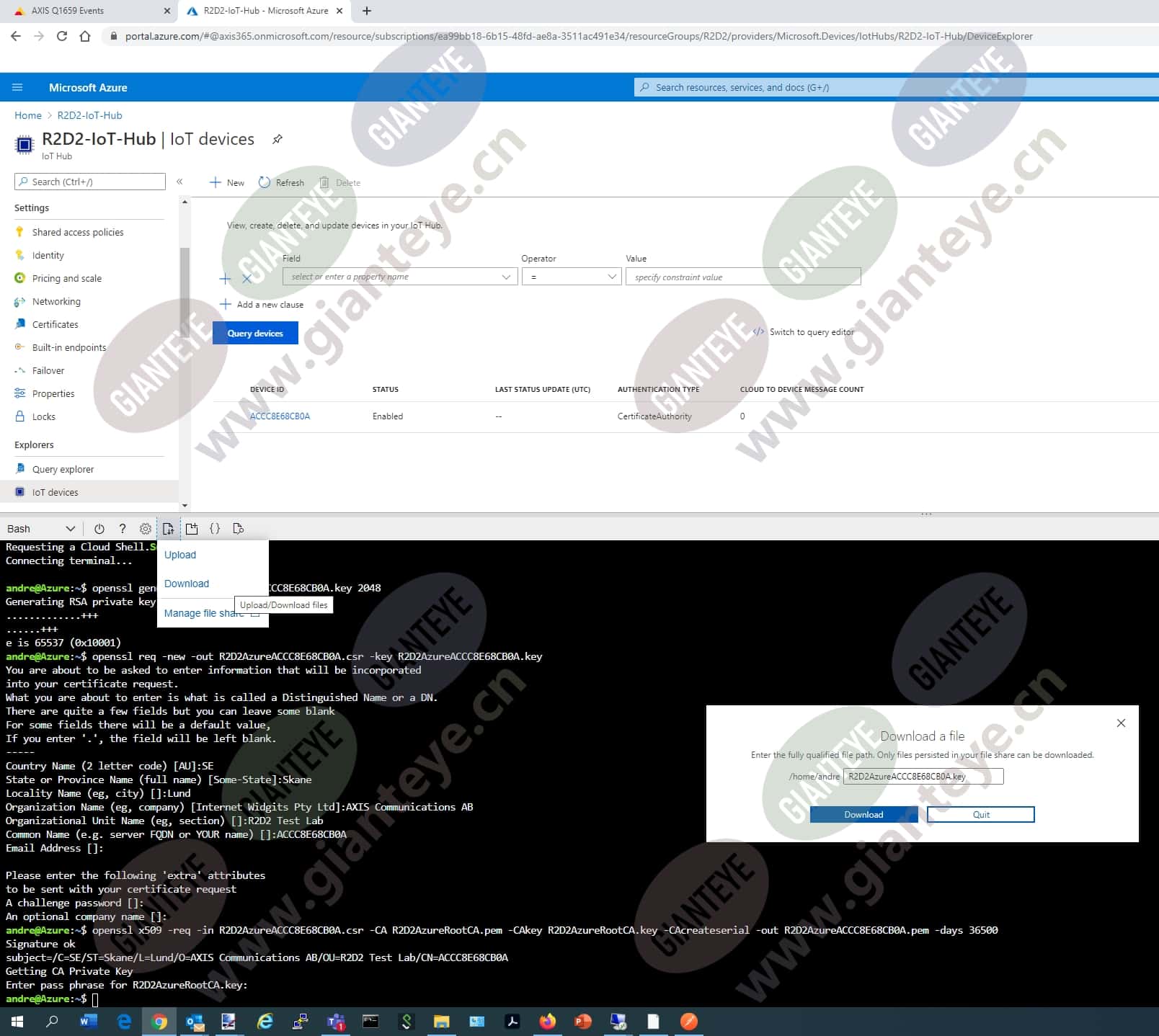Viewport: 1159px width, 1036px height.
Task: Close the Download a file dialog
Action: point(1121,723)
